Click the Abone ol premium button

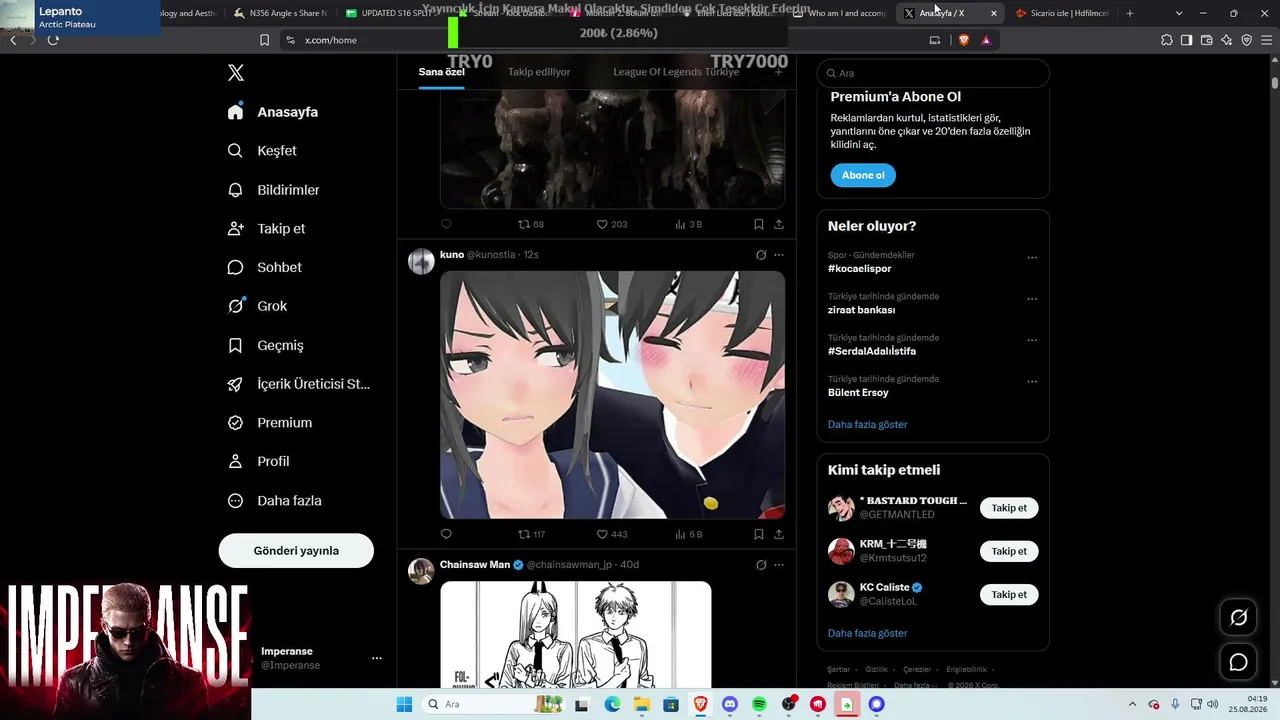[863, 175]
